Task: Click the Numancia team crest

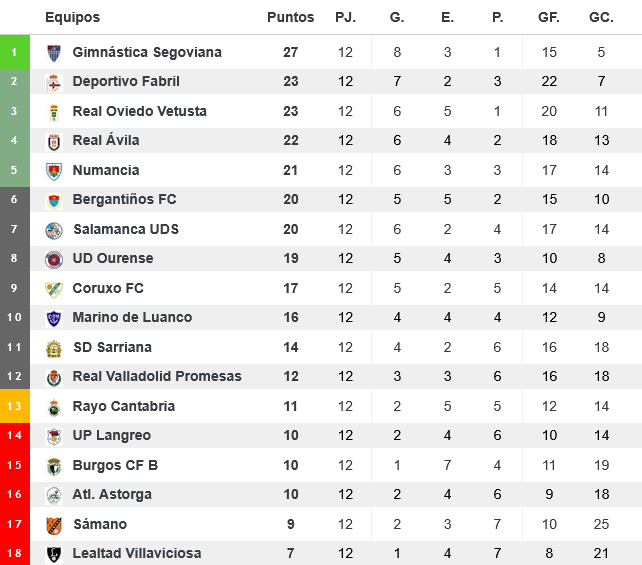Action: tap(54, 171)
